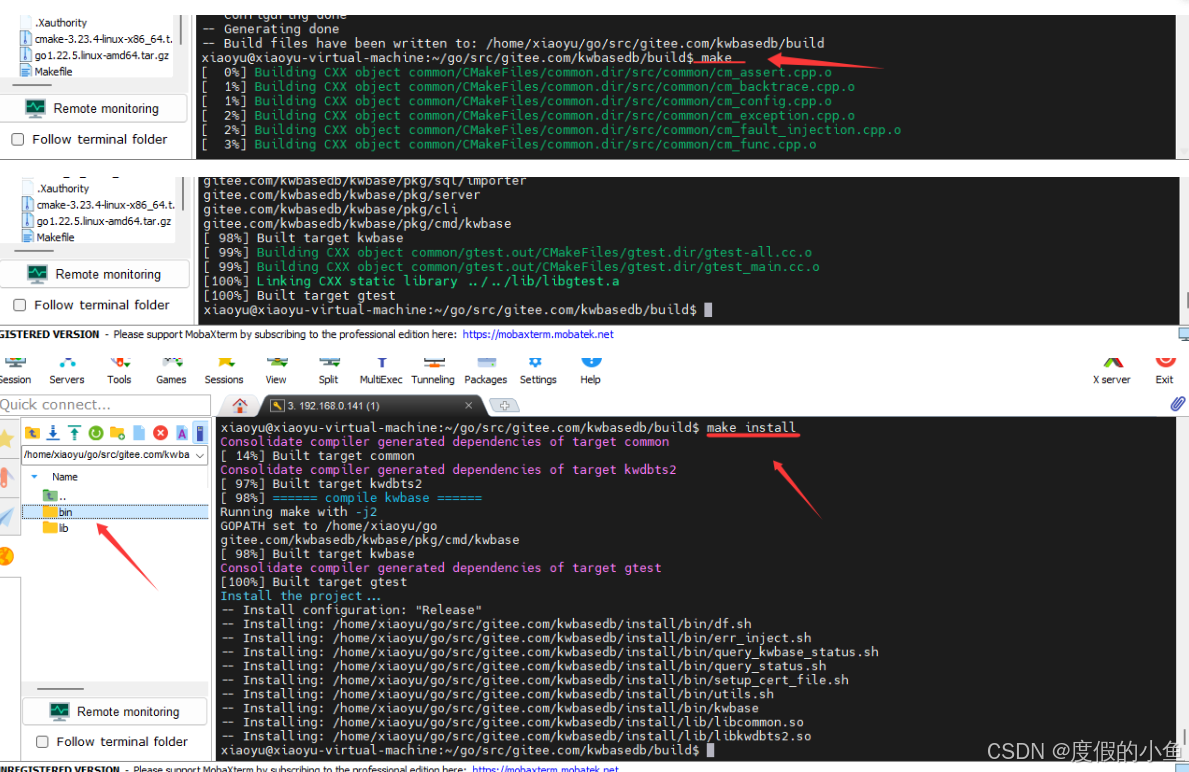Image resolution: width=1189 pixels, height=772 pixels.
Task: Click the paperclip icon at right of tabs
Action: pos(1177,404)
